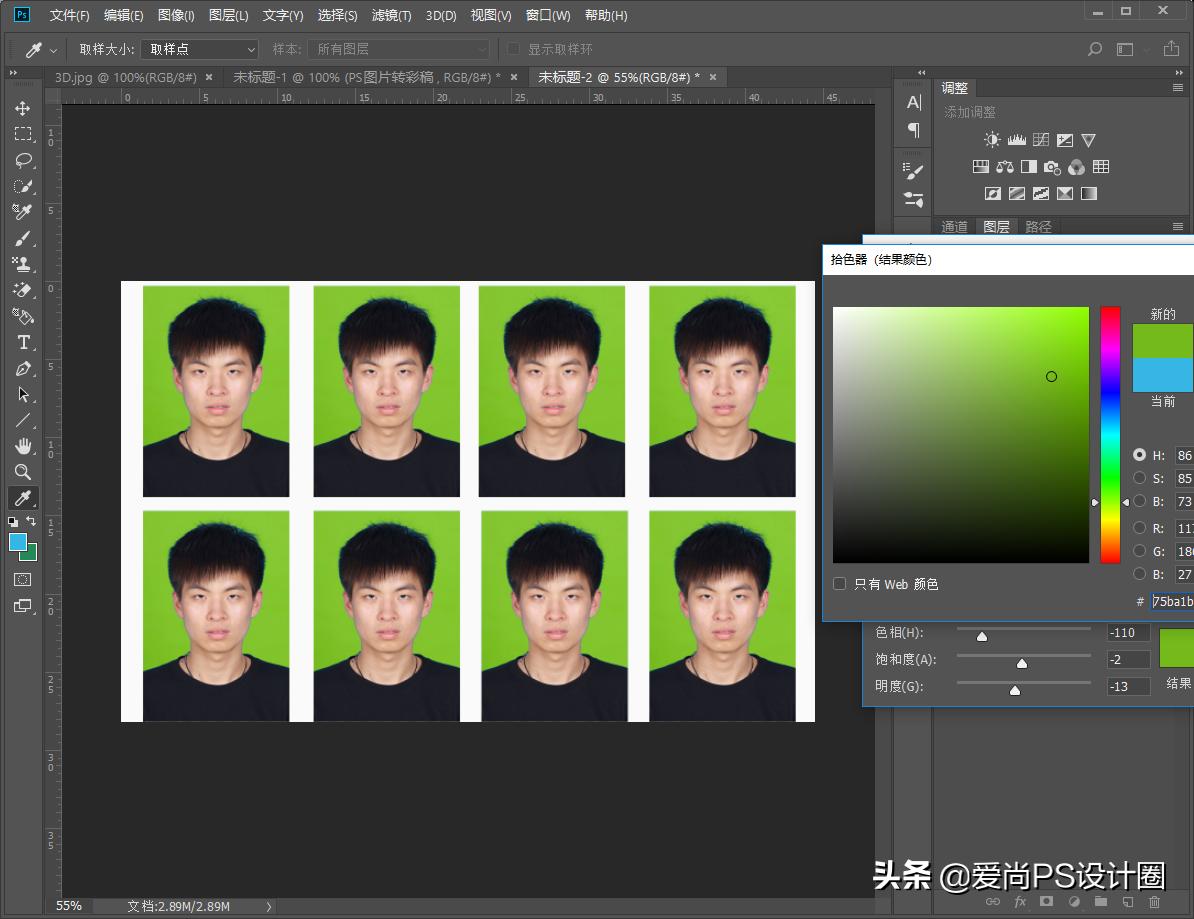This screenshot has height=919, width=1194.
Task: Switch to the 3D.jpg document tab
Action: 123,77
